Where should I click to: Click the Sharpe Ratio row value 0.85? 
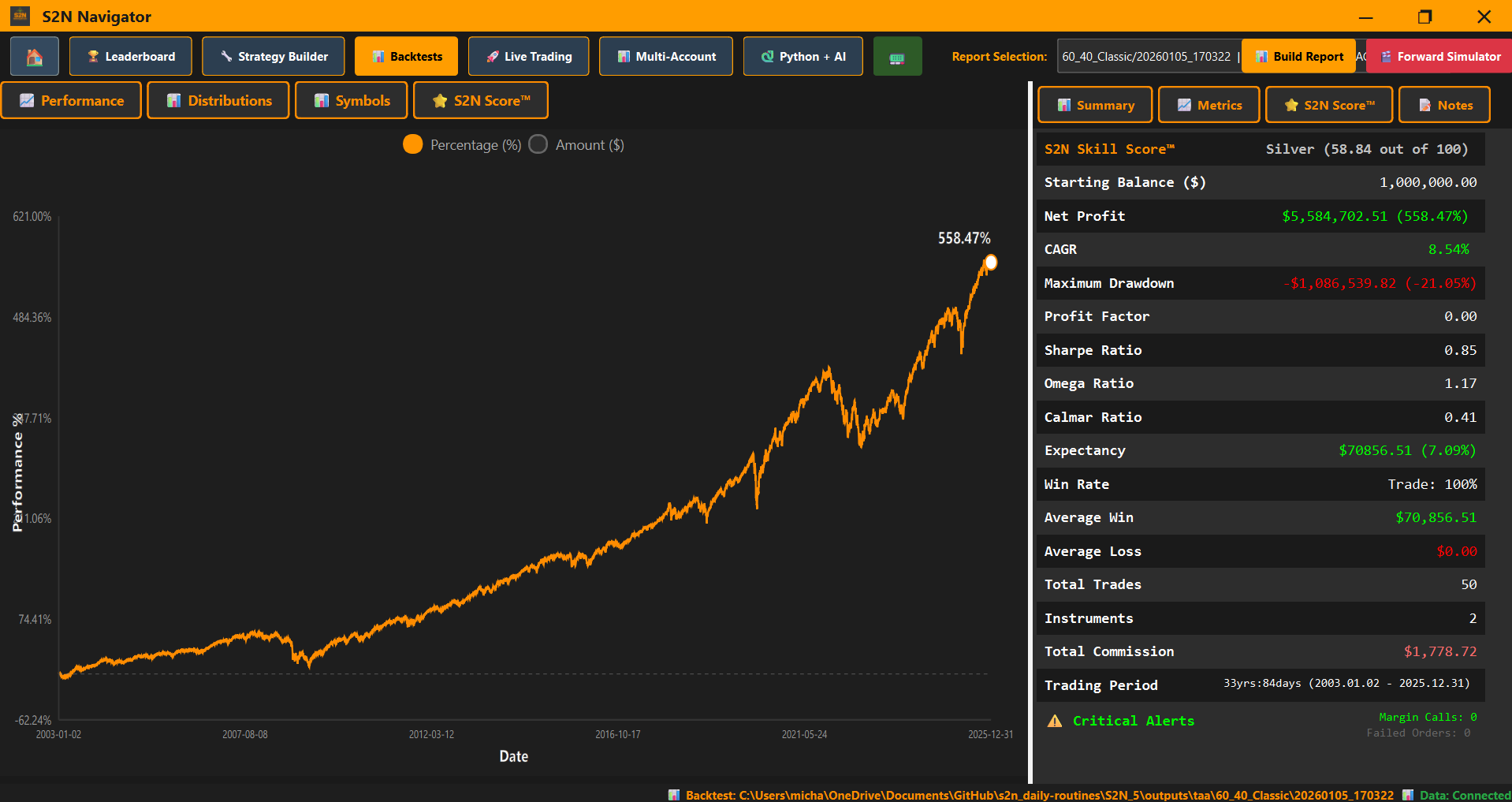tap(1461, 350)
